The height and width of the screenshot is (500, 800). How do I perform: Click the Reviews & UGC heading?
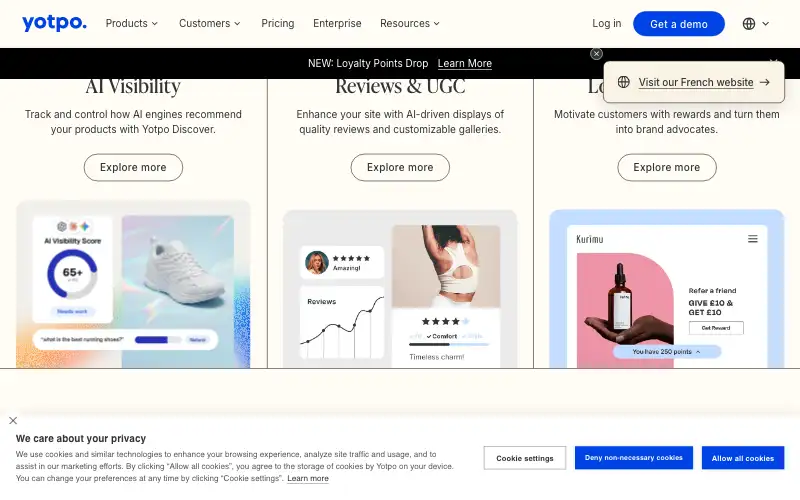click(400, 86)
